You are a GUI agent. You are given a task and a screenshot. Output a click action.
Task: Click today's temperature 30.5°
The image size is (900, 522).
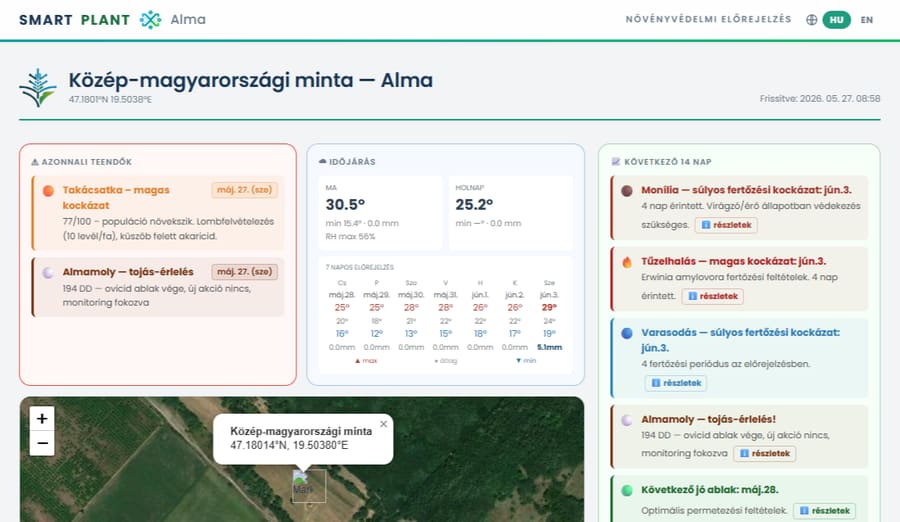click(x=345, y=205)
